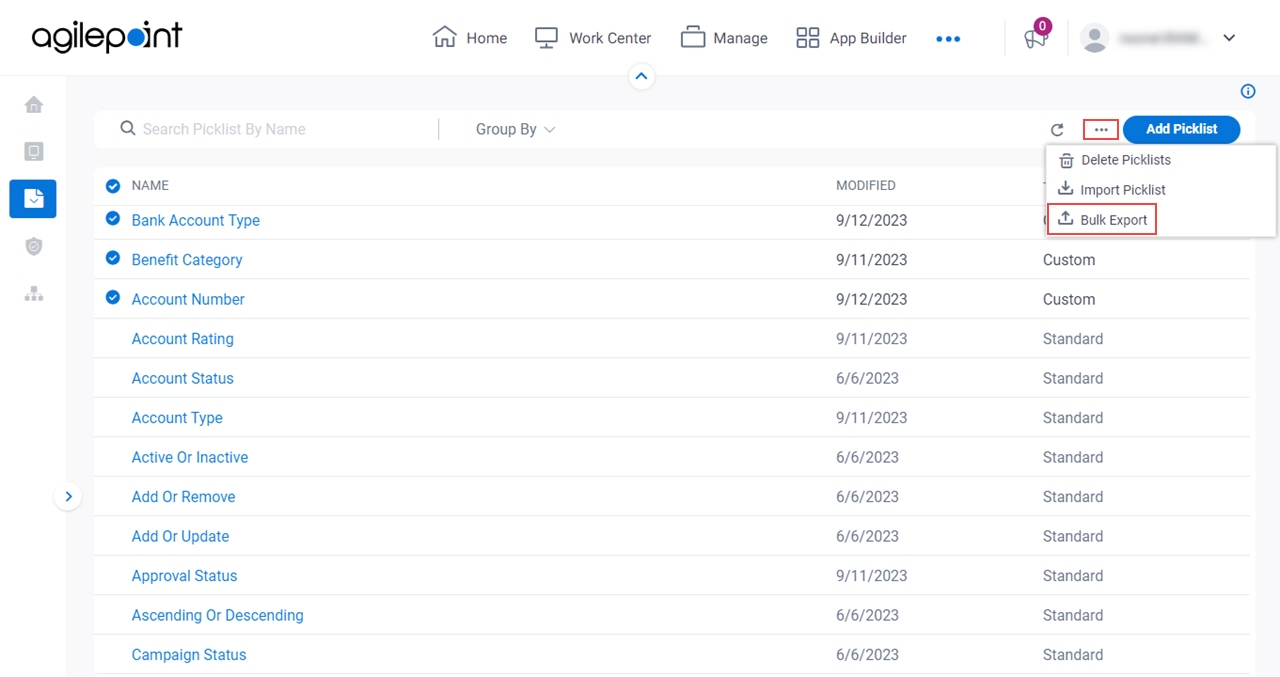Click Standard type in Approval Status row
This screenshot has width=1280, height=677.
1073,576
